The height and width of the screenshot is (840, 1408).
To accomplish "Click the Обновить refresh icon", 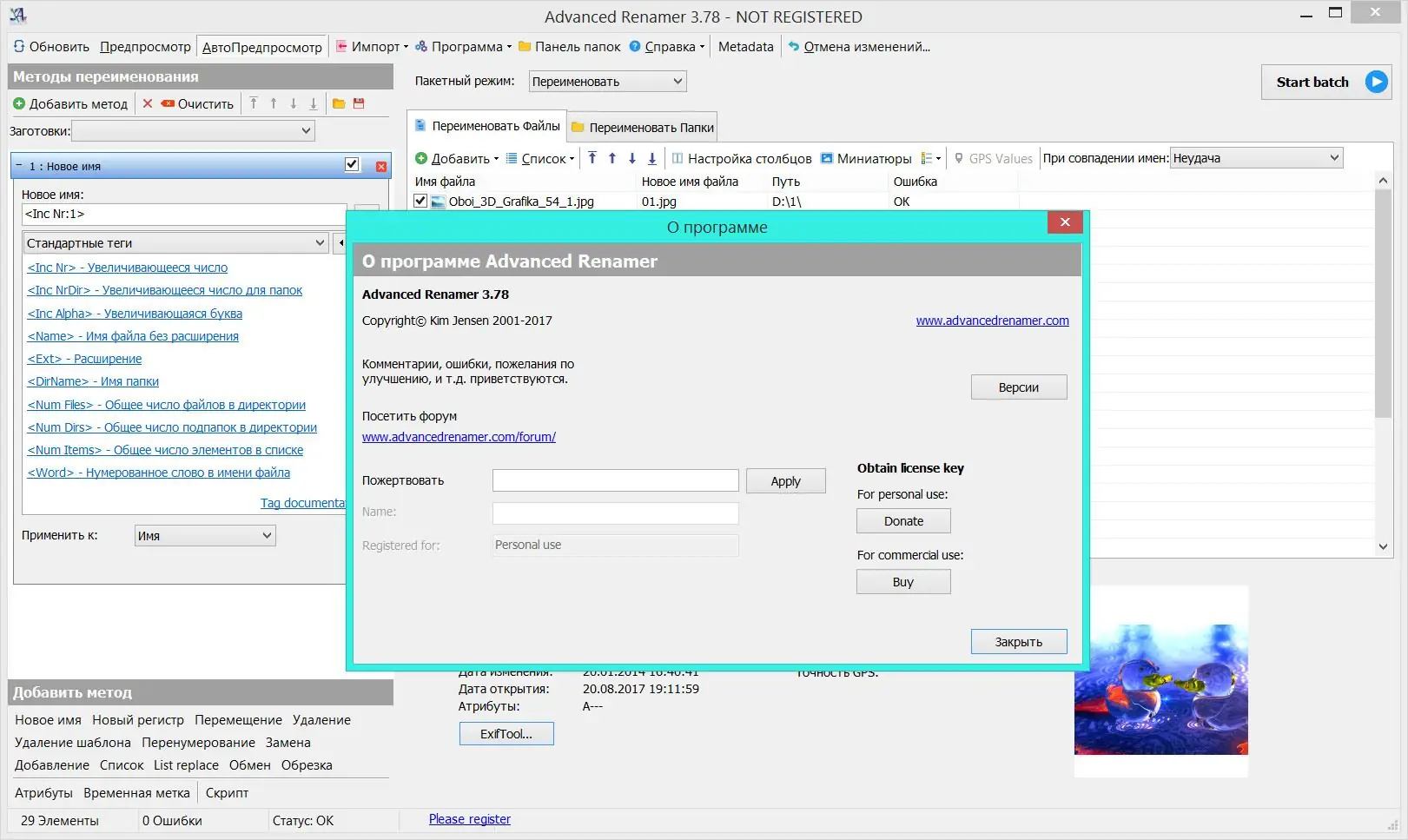I will click(x=19, y=47).
